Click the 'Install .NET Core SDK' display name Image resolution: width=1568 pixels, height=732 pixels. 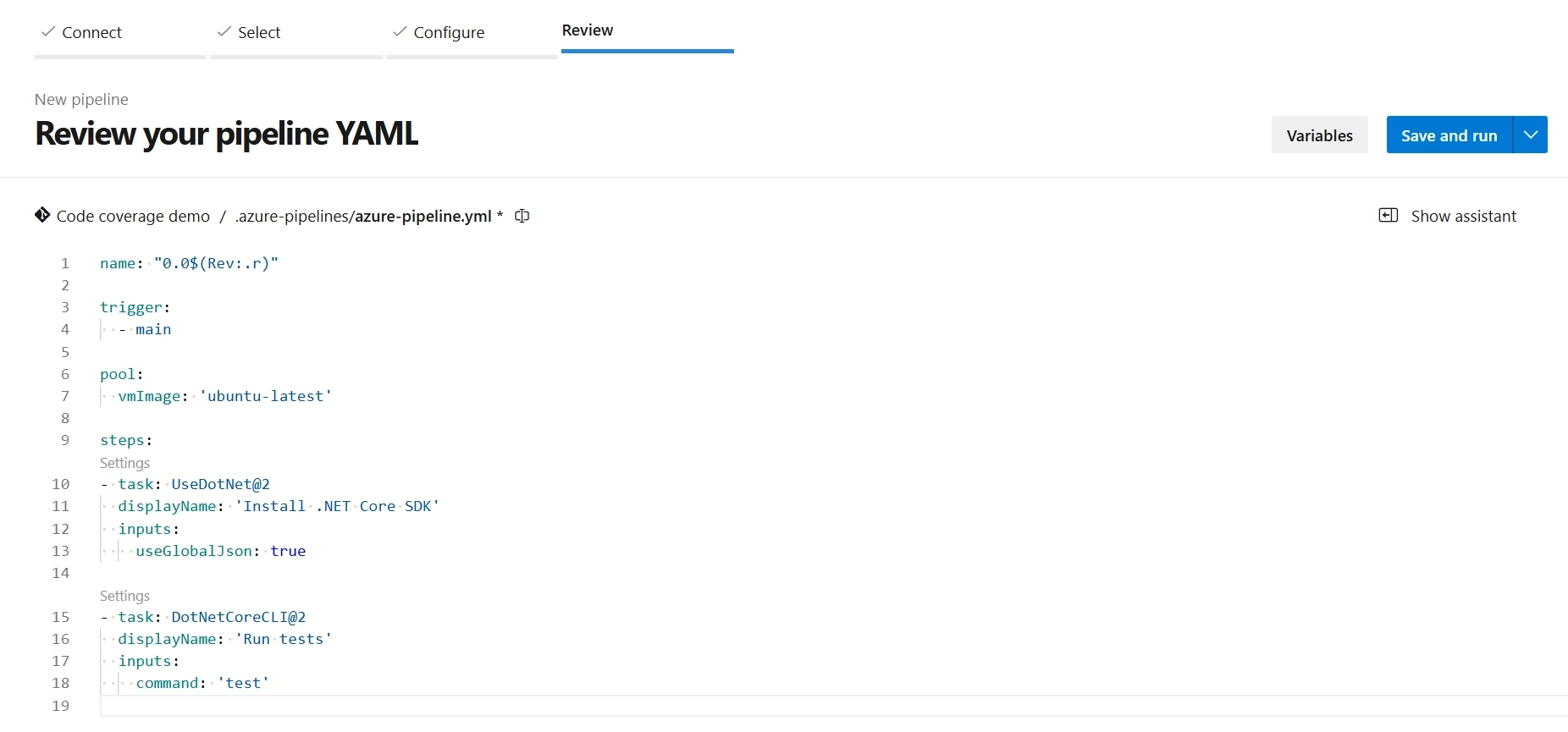click(x=338, y=506)
